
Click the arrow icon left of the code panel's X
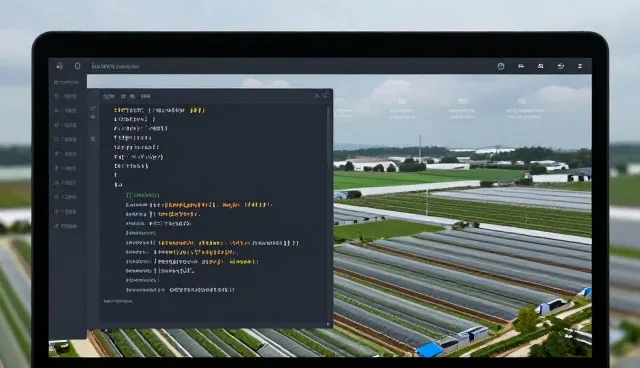317,95
